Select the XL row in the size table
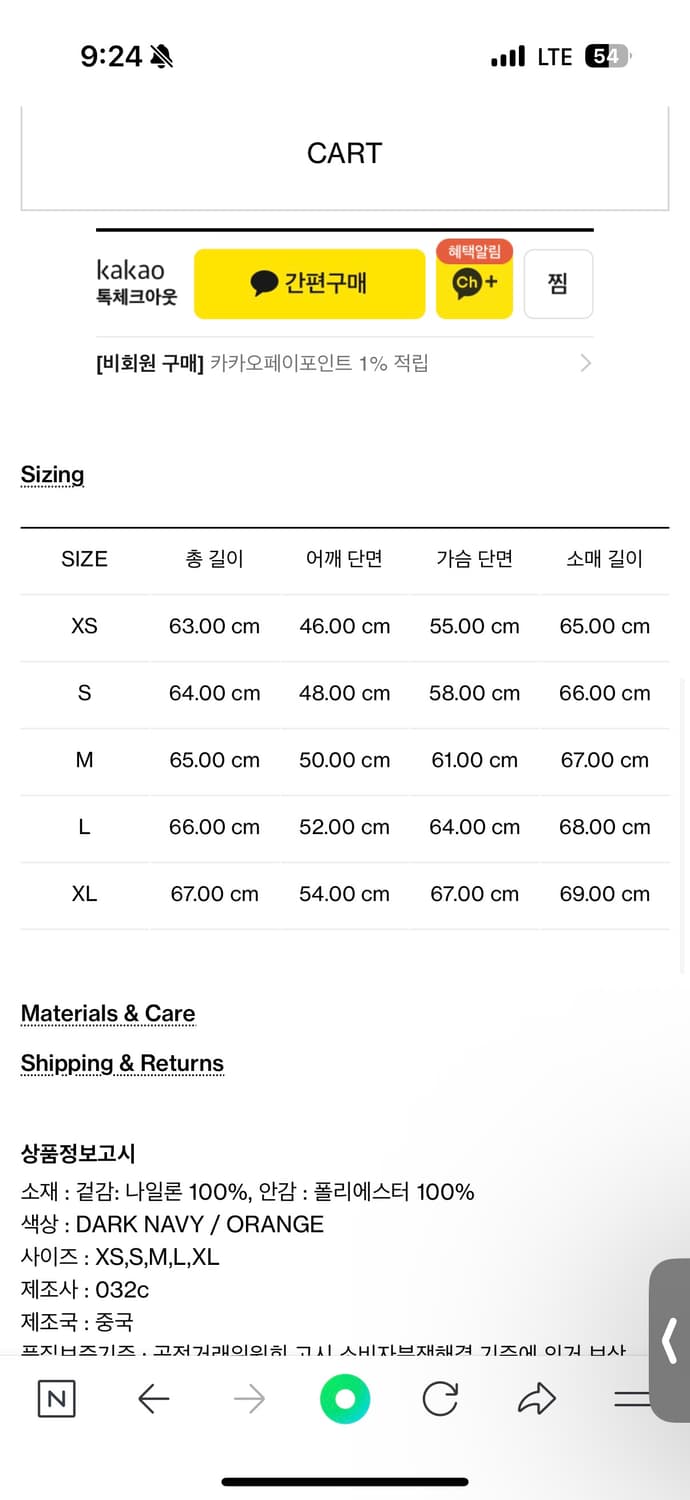Image resolution: width=690 pixels, height=1500 pixels. pos(344,893)
